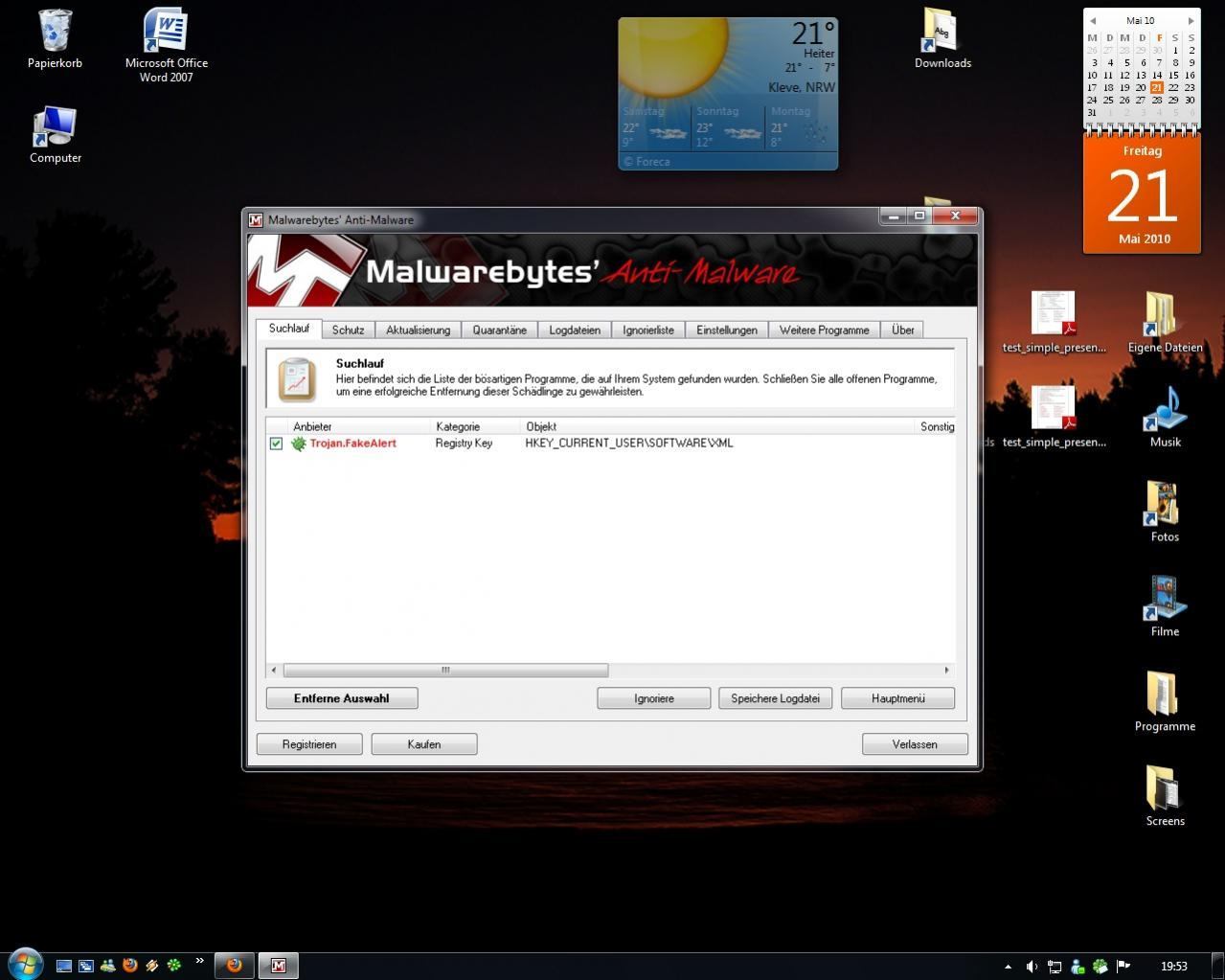Open Microsoft Office Word 2007 shortcut
Screen dimensions: 1225x980
166,45
